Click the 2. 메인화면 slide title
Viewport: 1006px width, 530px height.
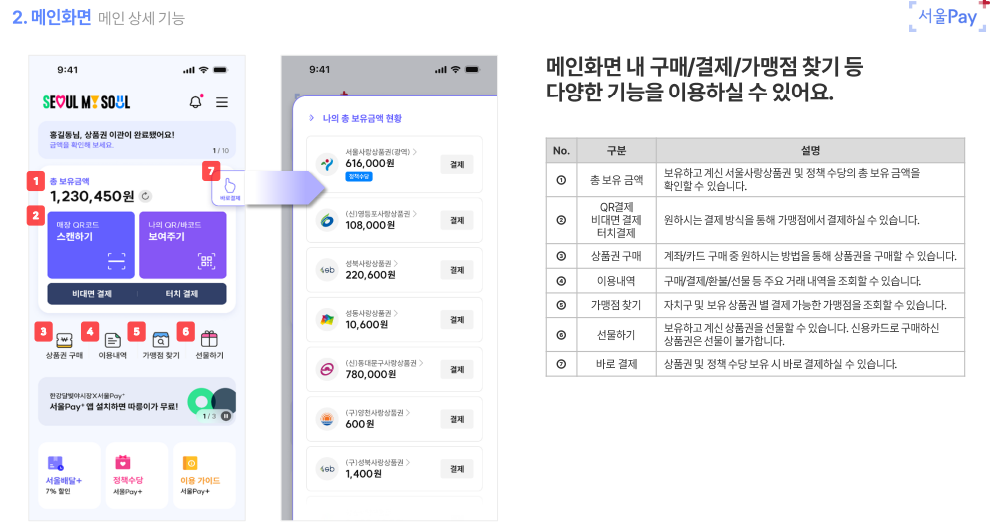point(52,17)
